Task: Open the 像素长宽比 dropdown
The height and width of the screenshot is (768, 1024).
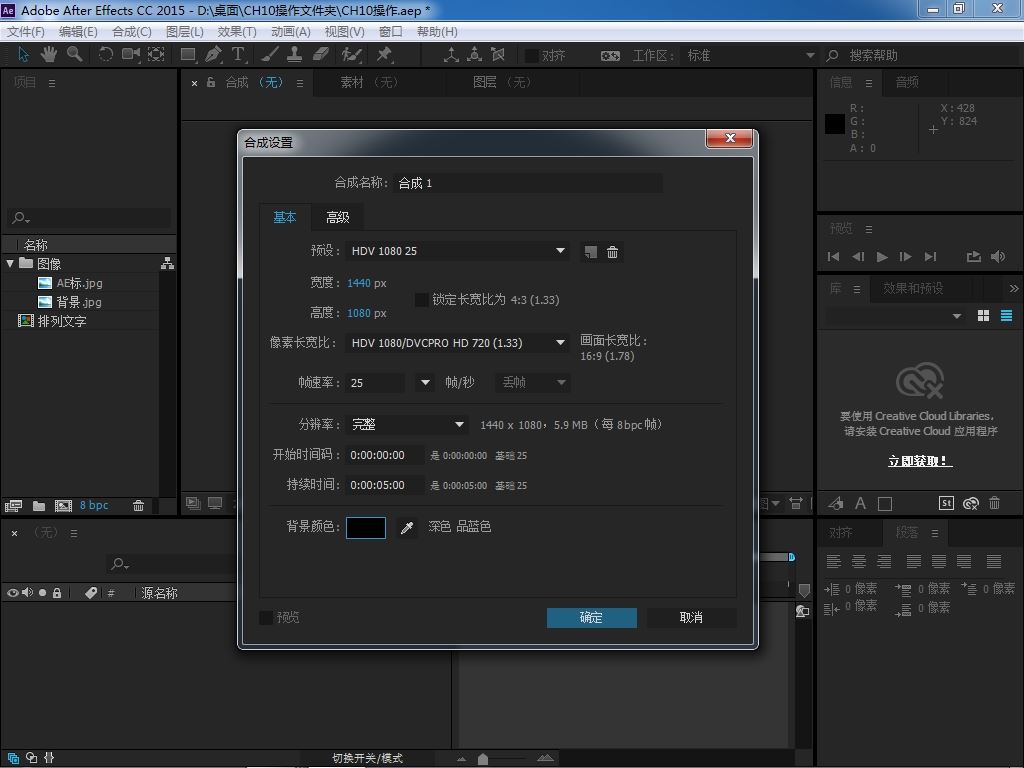Action: tap(457, 343)
